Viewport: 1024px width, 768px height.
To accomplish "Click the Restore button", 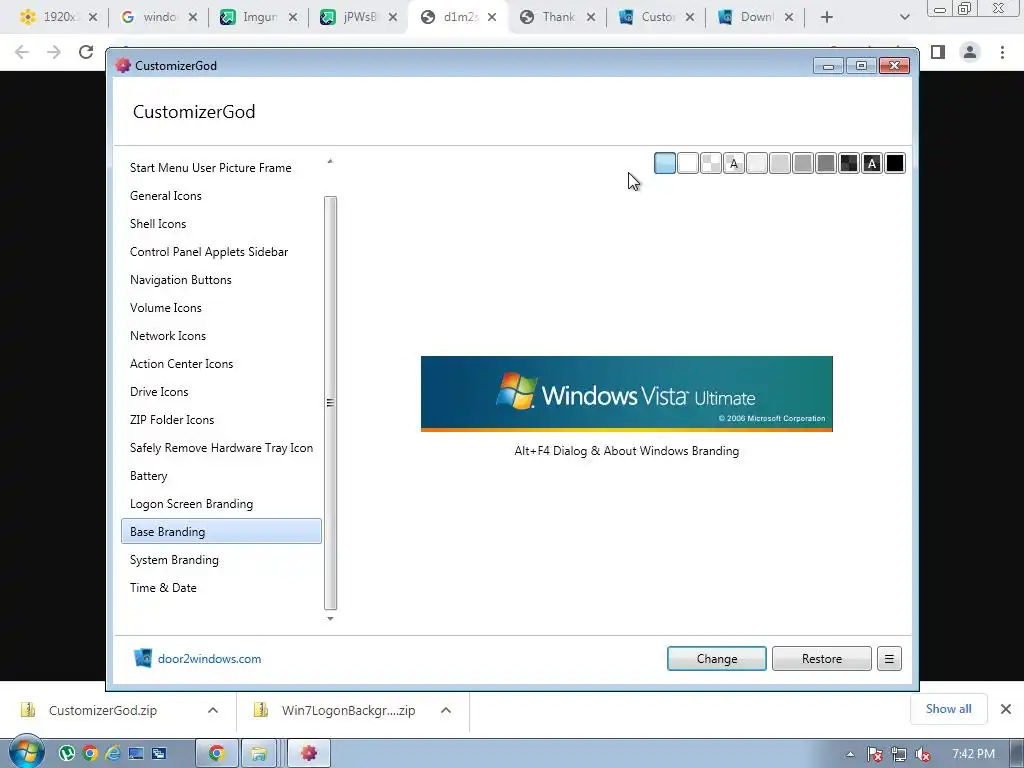I will coord(822,659).
